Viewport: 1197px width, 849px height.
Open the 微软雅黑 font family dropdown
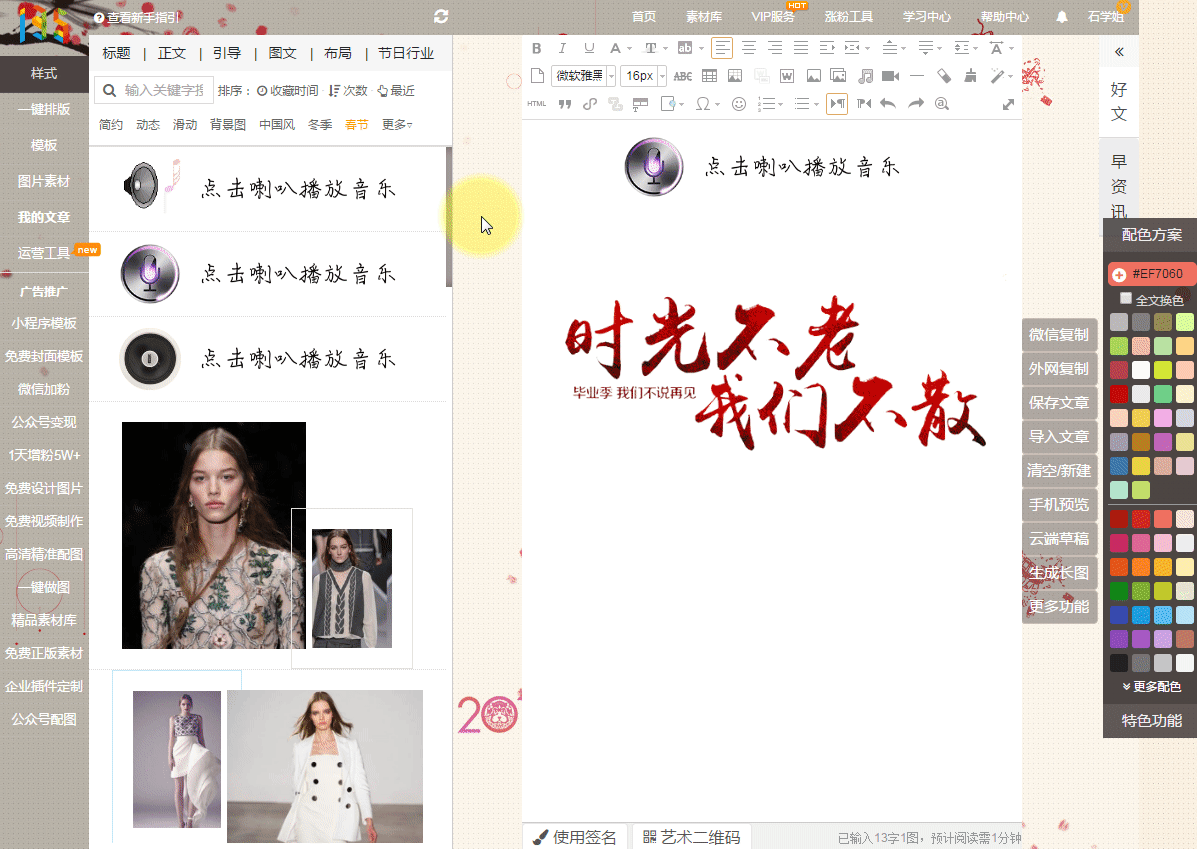pyautogui.click(x=583, y=76)
